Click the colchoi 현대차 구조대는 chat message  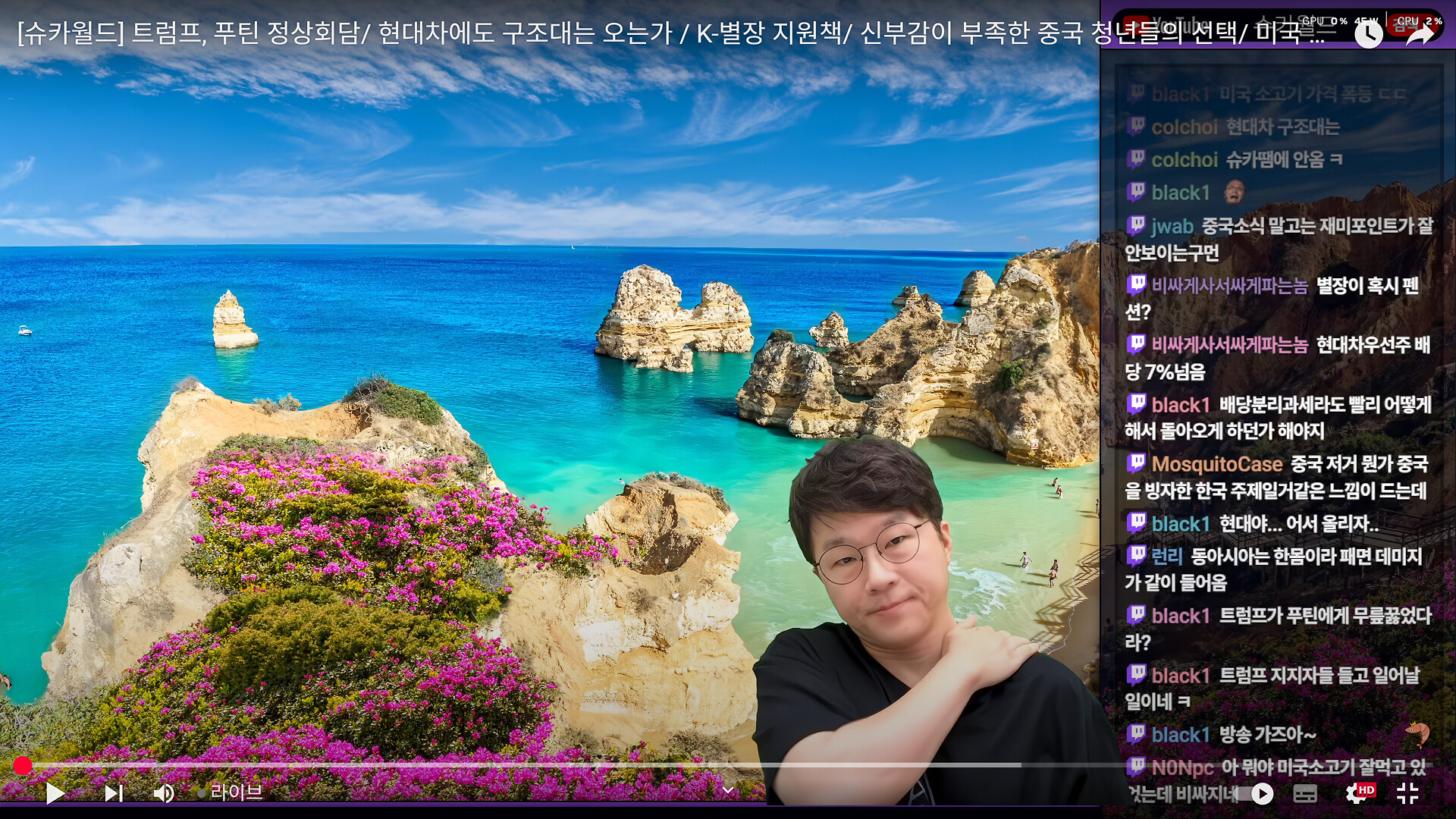click(1282, 127)
